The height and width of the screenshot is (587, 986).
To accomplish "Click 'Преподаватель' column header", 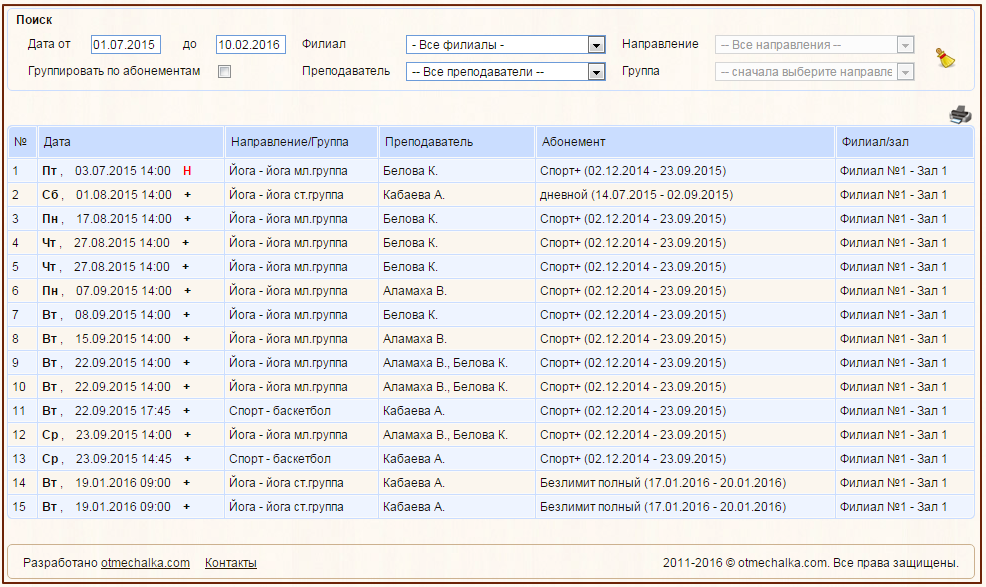I will click(457, 142).
